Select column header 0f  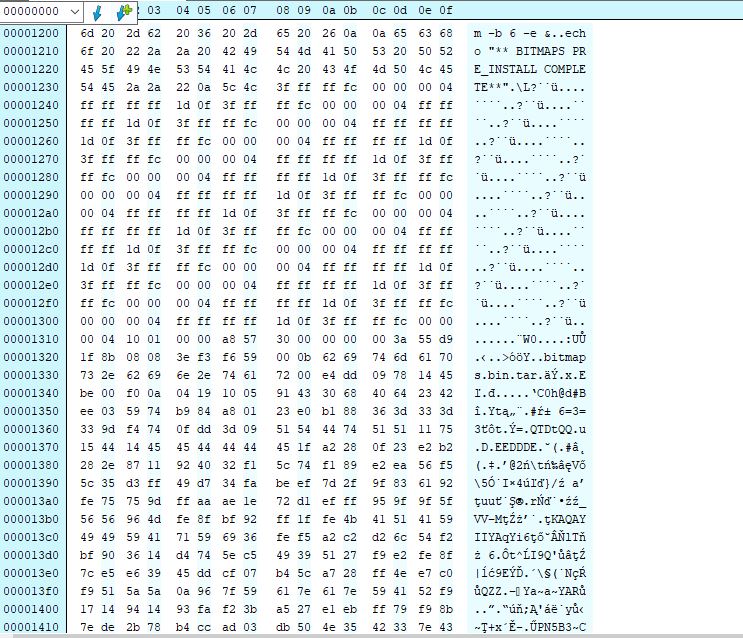446,10
